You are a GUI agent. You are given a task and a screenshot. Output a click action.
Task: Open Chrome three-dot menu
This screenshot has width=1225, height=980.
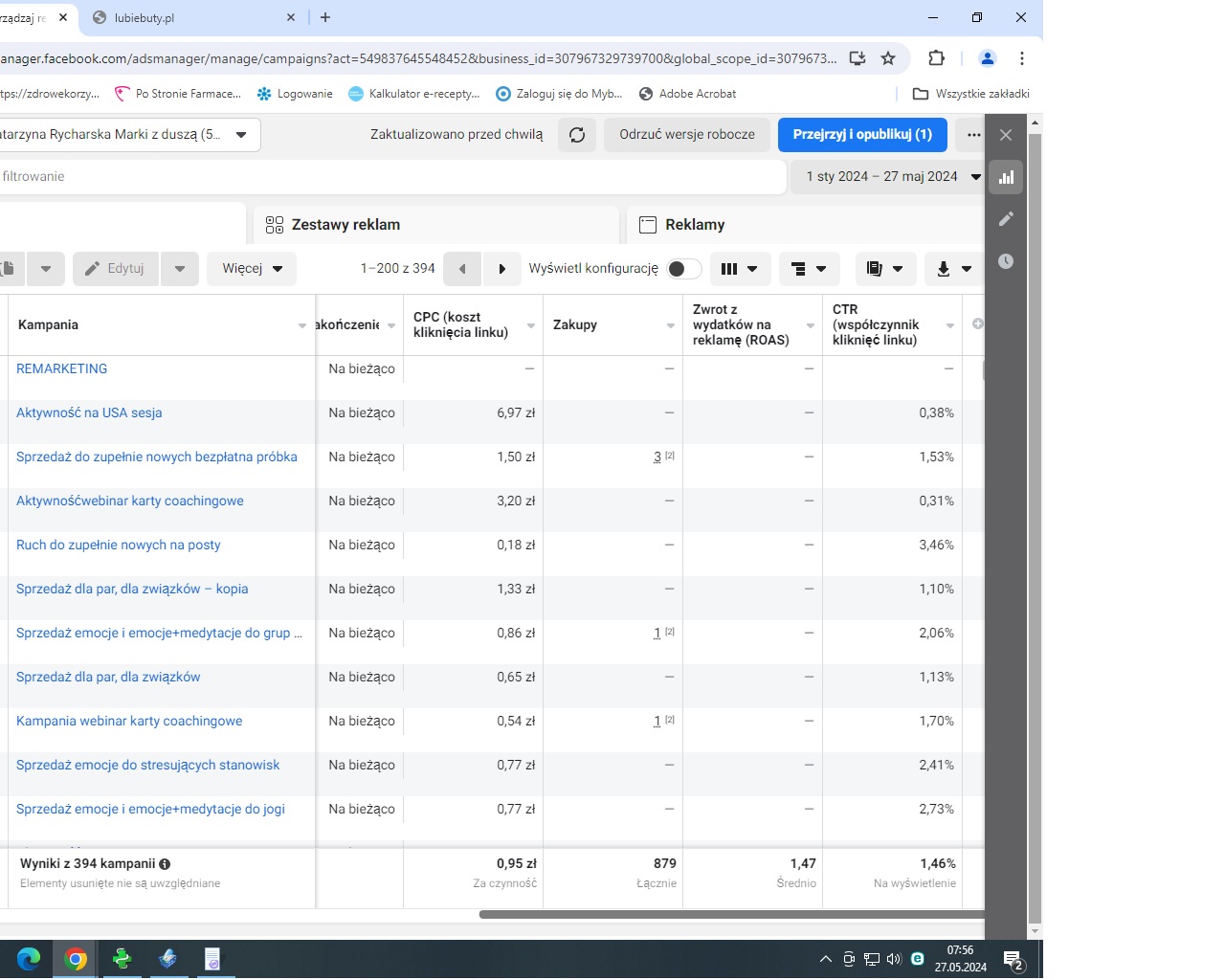coord(1022,58)
